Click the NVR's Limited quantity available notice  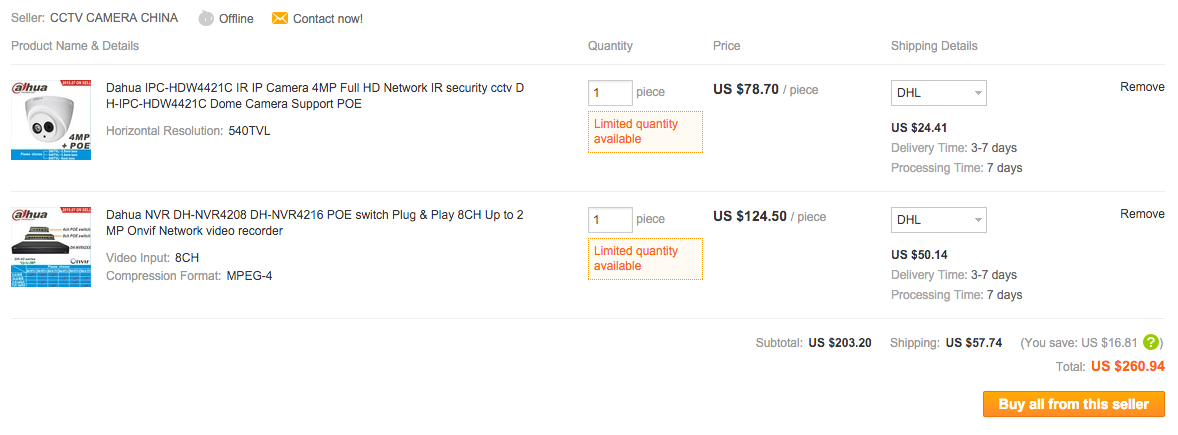click(645, 258)
